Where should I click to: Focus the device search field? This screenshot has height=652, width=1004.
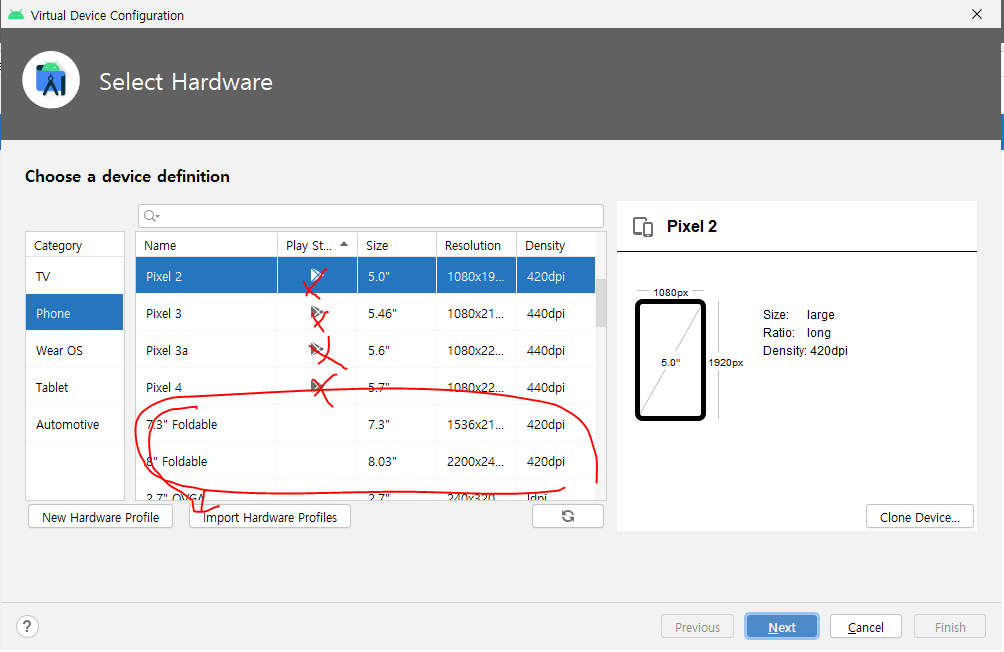click(x=371, y=216)
